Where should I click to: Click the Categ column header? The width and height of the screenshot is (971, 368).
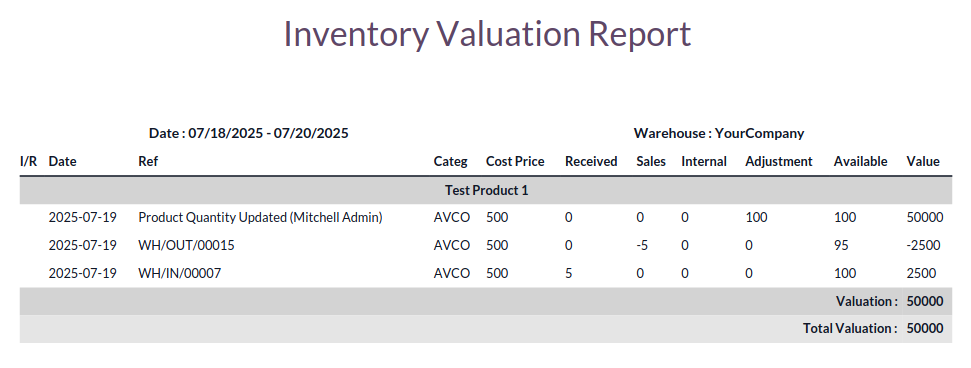(451, 161)
